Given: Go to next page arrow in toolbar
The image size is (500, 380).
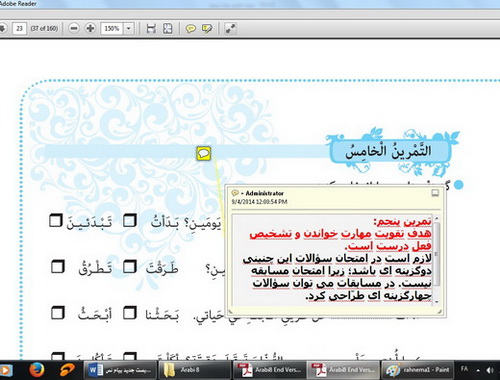Looking at the screenshot, I should 2,29.
